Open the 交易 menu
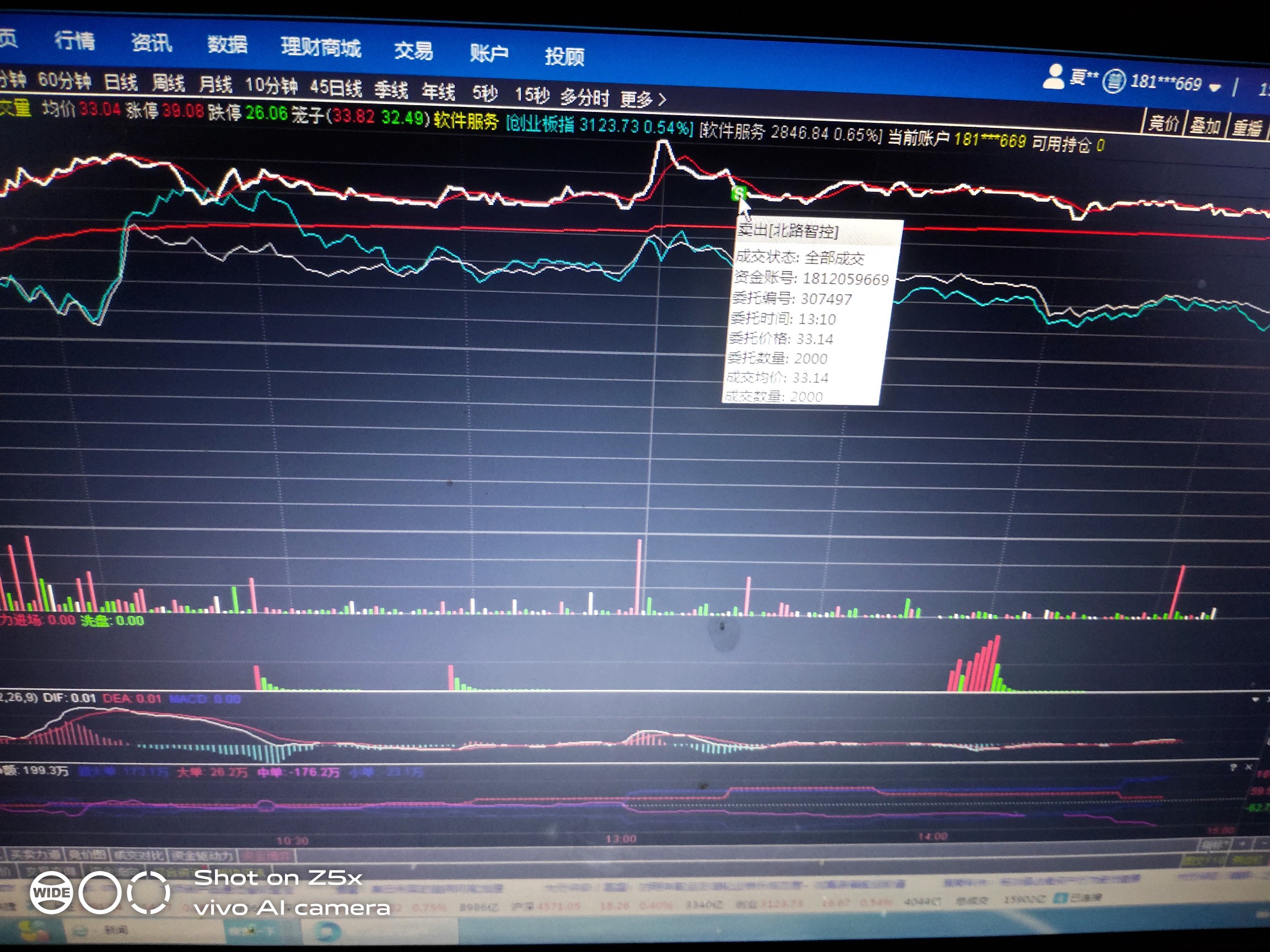 pos(413,51)
